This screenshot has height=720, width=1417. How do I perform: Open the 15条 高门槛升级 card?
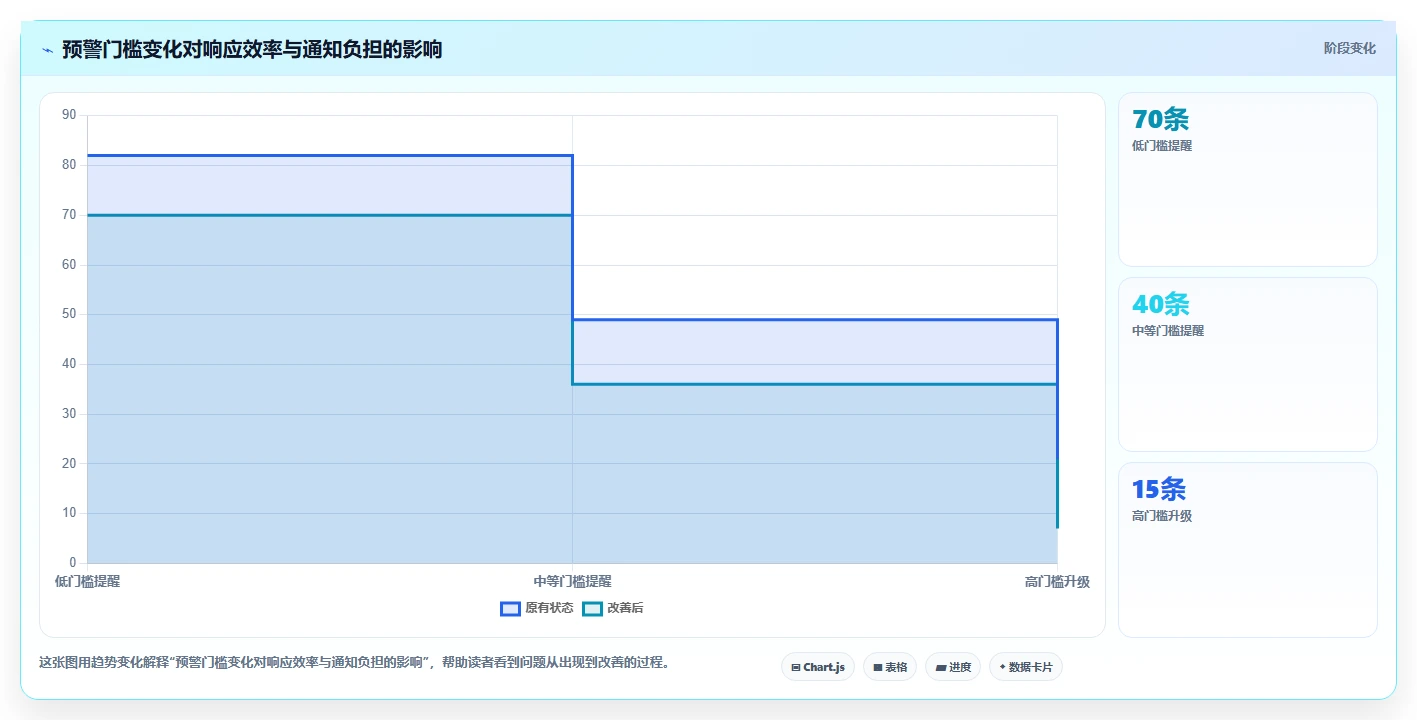click(1248, 549)
